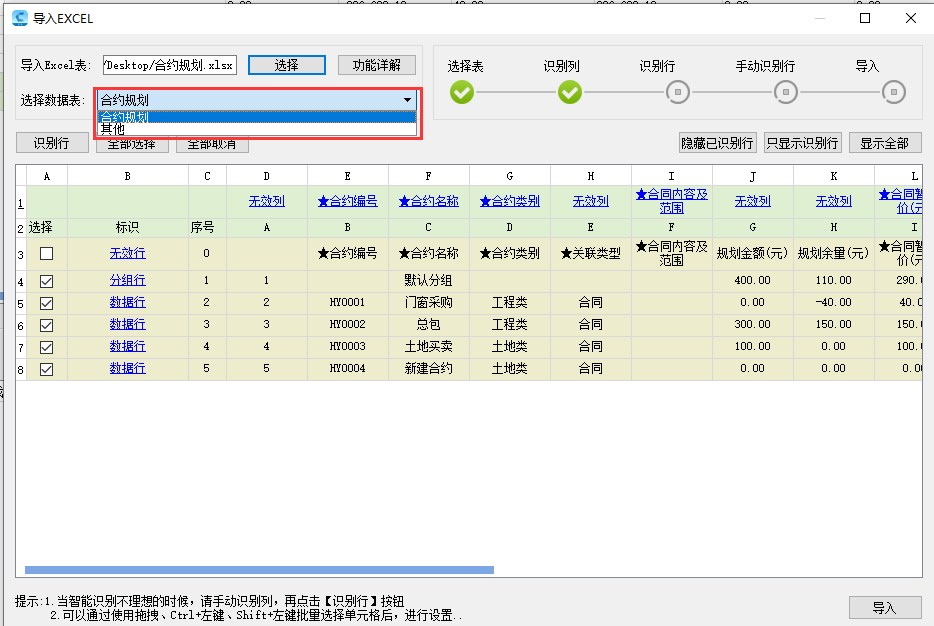The height and width of the screenshot is (626, 934).
Task: Click the horizontal scrollbar of the table
Action: tap(259, 570)
